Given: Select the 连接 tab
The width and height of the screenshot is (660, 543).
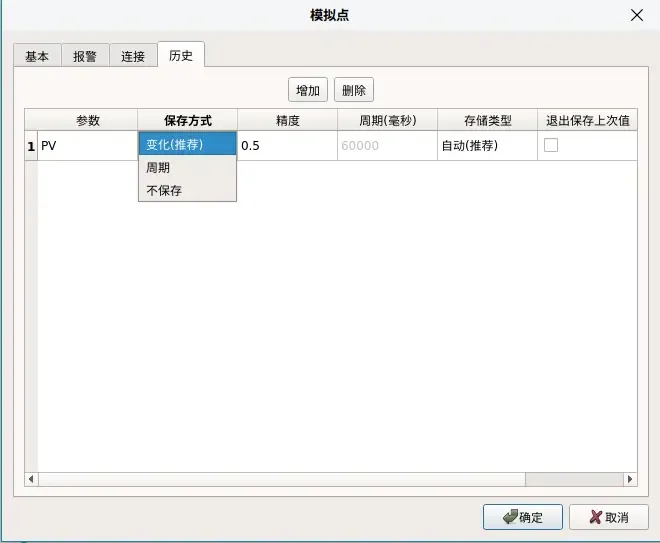Looking at the screenshot, I should 133,56.
